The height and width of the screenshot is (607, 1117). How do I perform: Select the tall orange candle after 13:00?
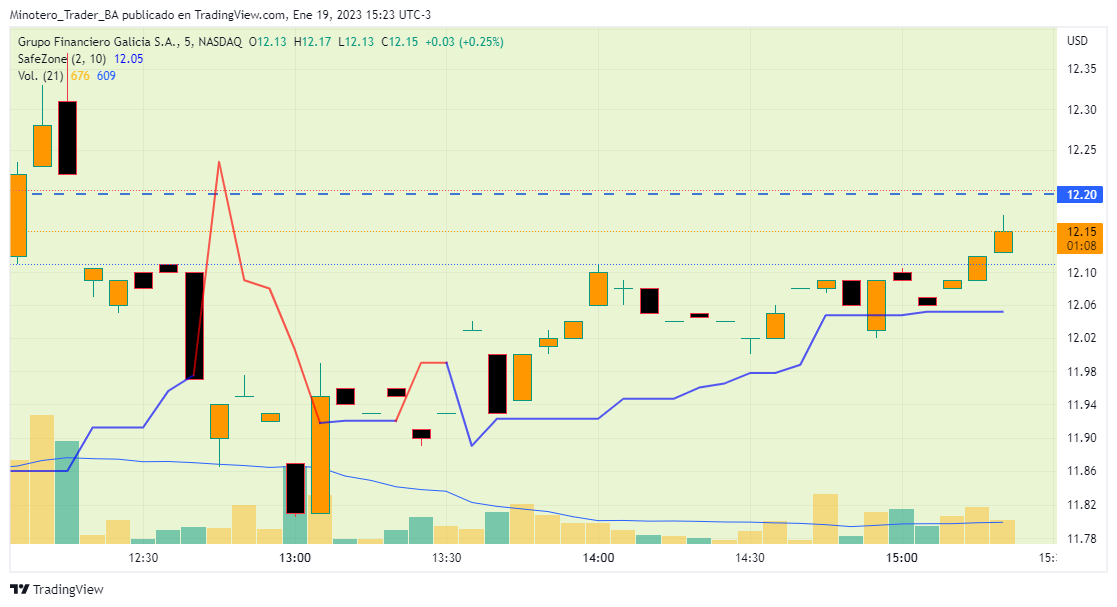click(320, 454)
